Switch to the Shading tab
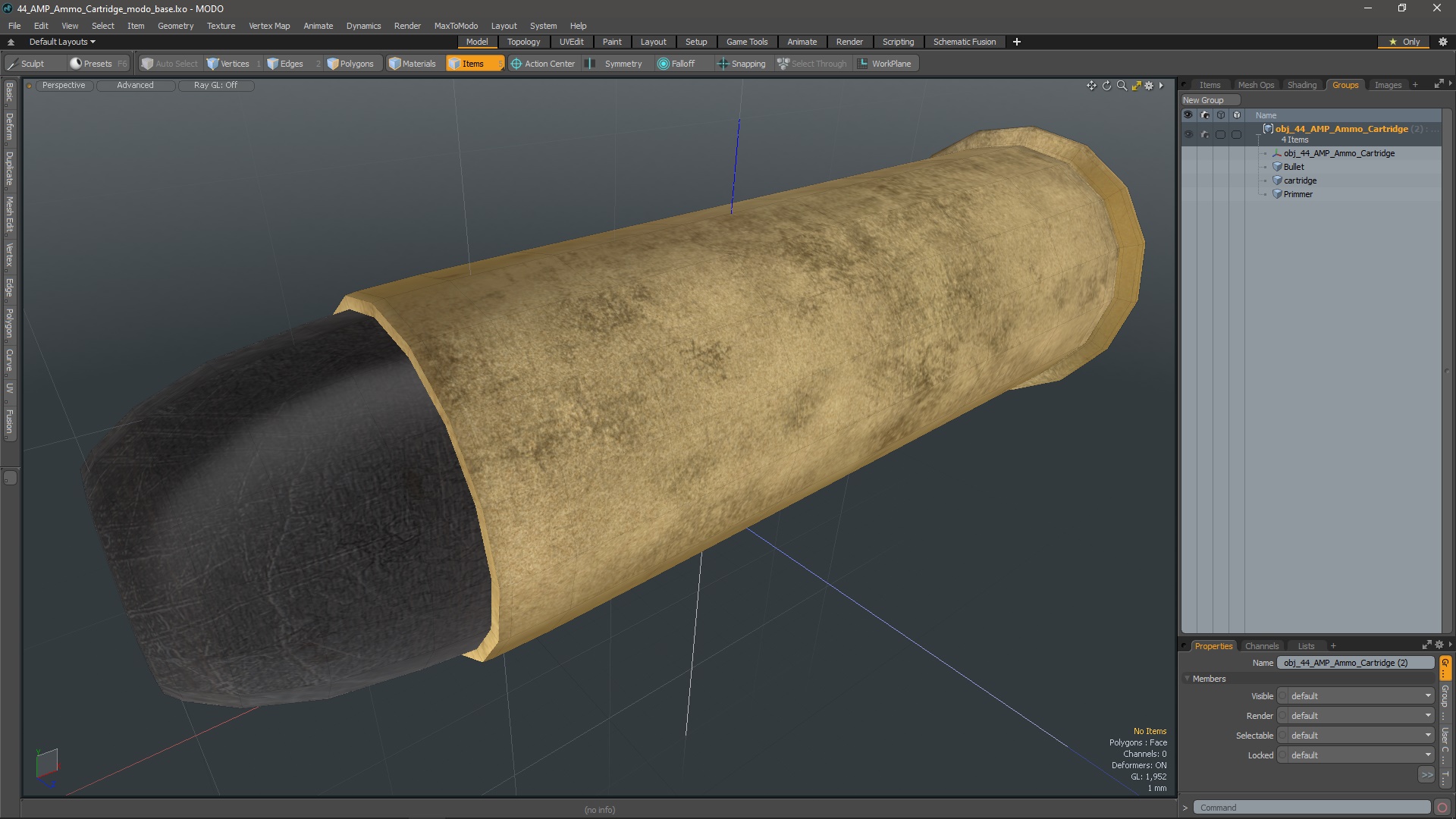1456x819 pixels. tap(1301, 85)
